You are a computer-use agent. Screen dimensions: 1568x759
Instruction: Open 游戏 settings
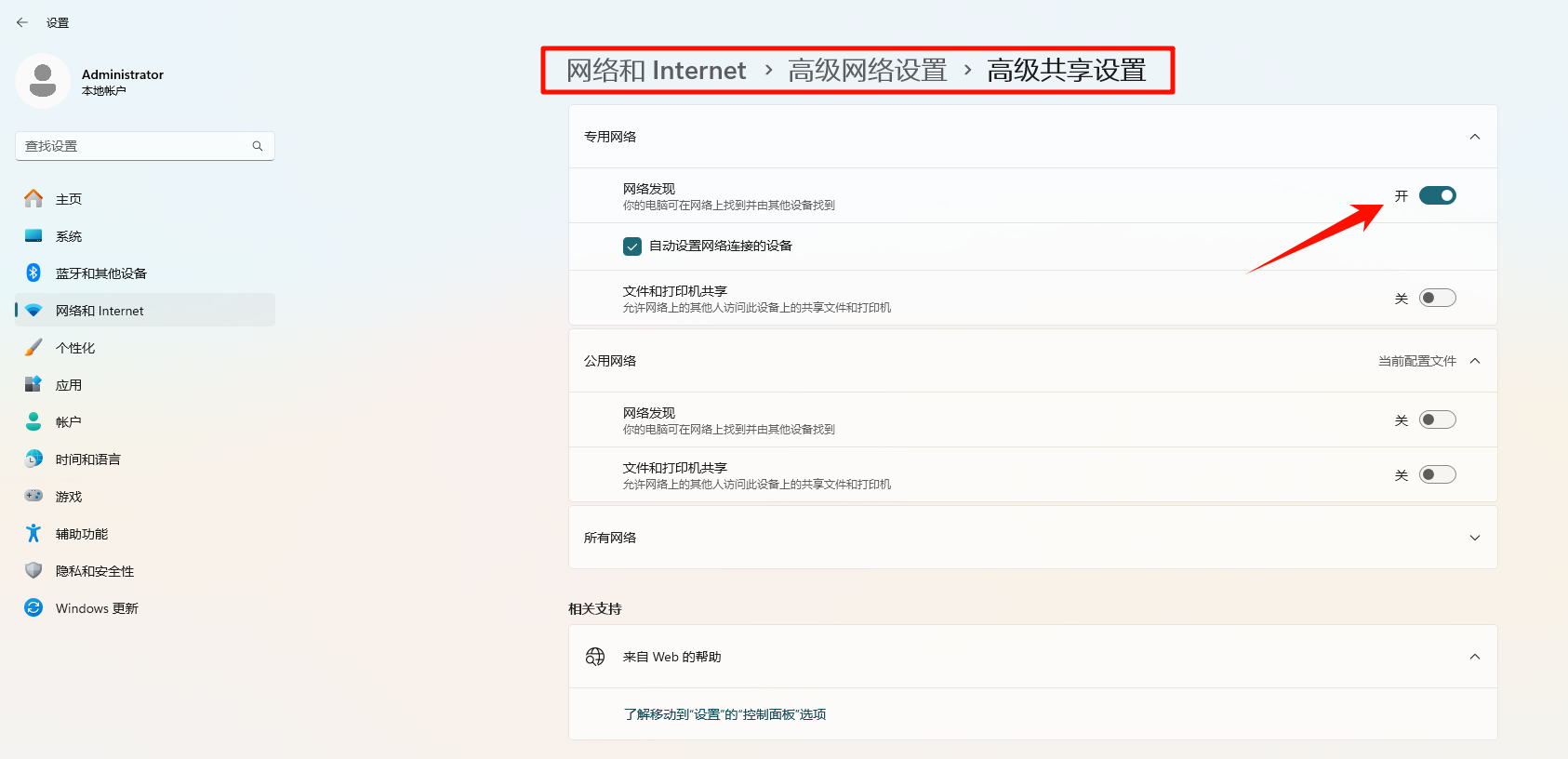click(x=145, y=496)
